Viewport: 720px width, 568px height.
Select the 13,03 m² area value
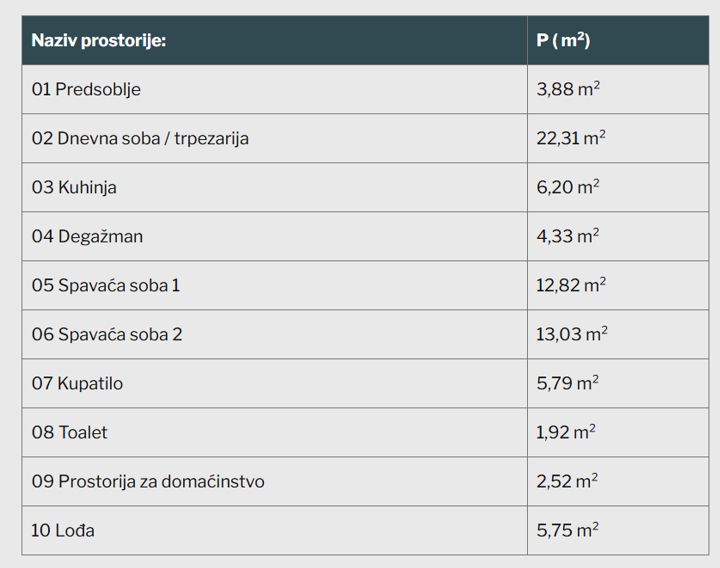pyautogui.click(x=572, y=334)
